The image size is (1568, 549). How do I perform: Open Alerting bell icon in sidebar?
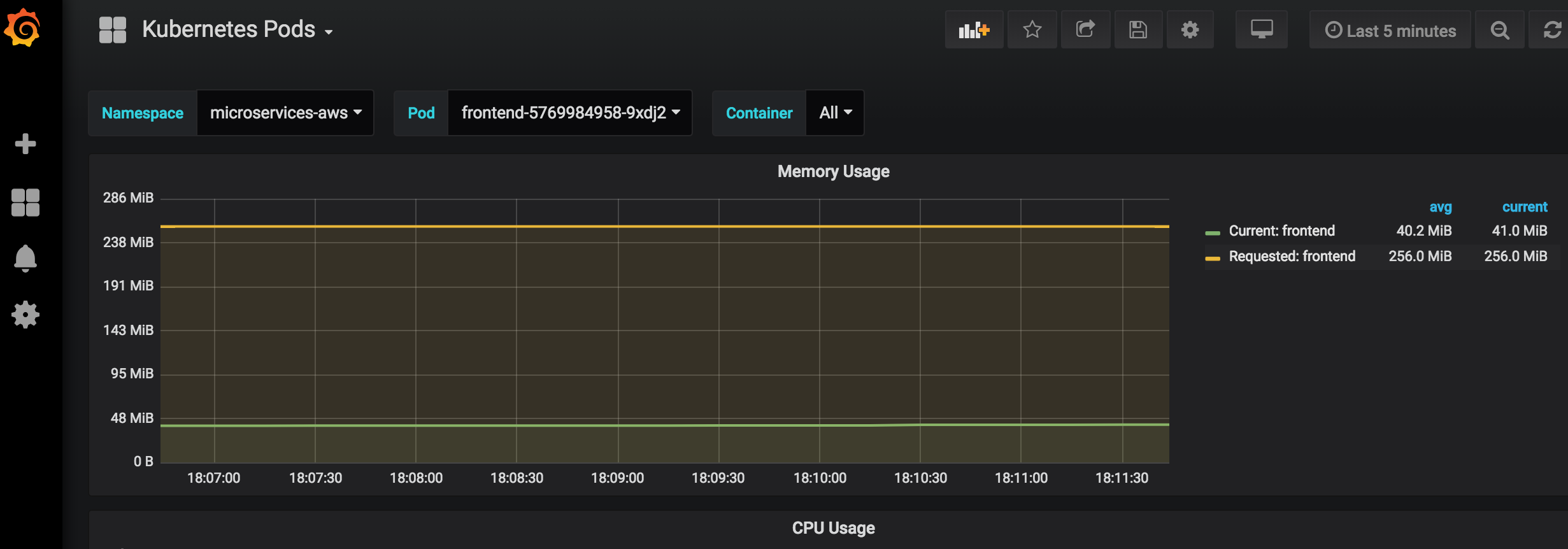25,259
